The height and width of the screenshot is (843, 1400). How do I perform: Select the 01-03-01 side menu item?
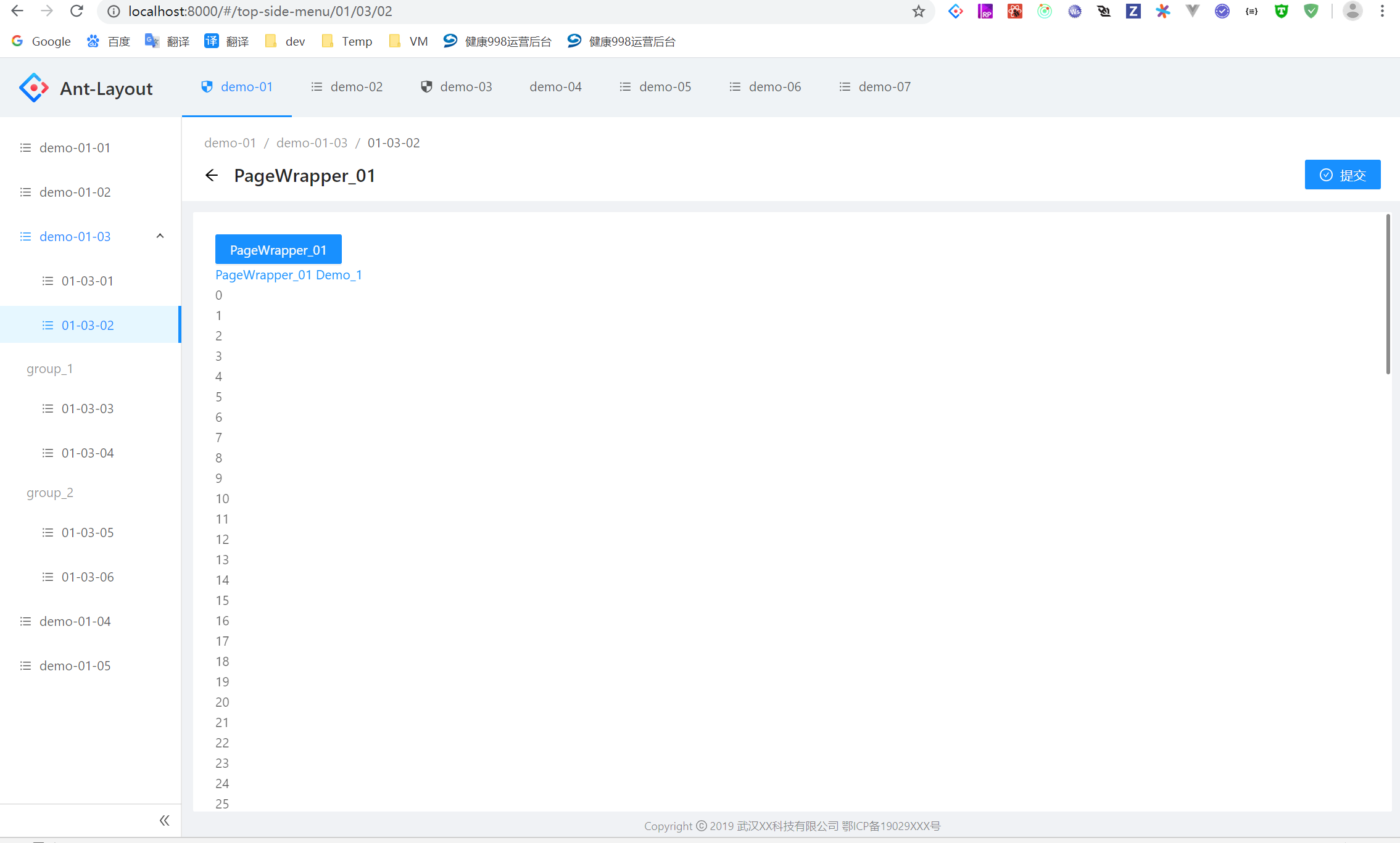pos(88,281)
